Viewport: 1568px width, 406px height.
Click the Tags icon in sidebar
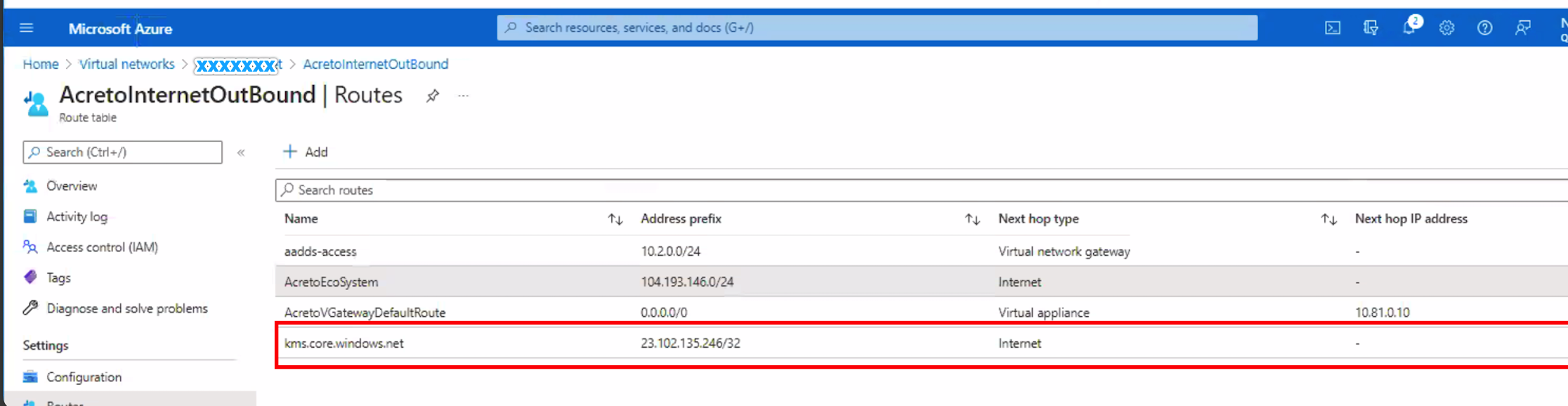(30, 277)
